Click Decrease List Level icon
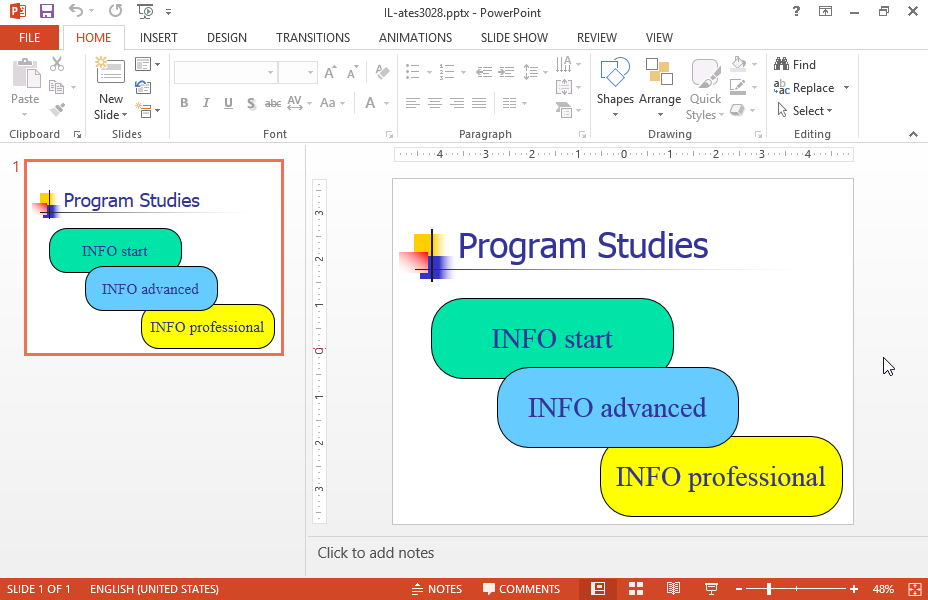The height and width of the screenshot is (600, 928). pos(484,72)
